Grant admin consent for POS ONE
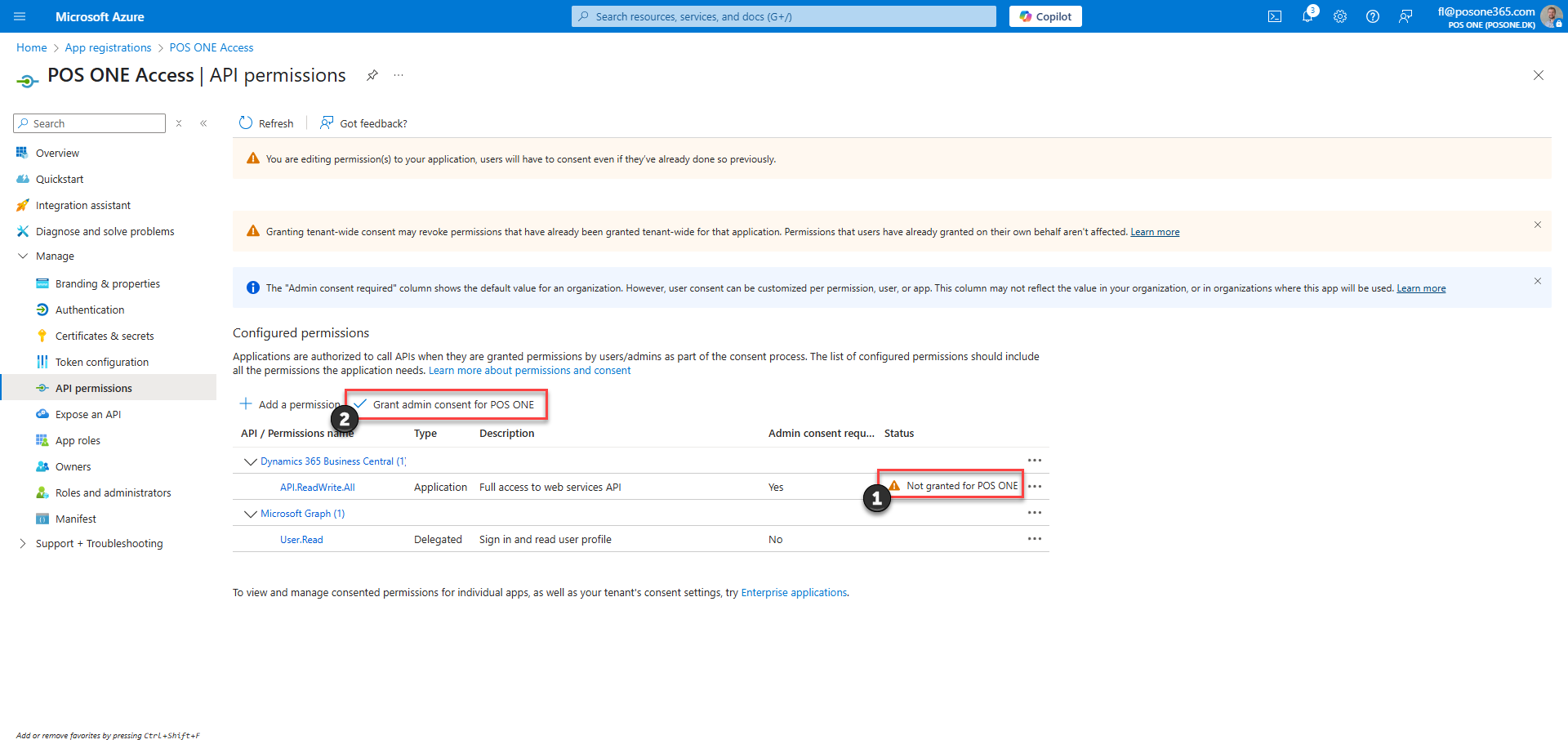The image size is (1568, 744). point(445,404)
